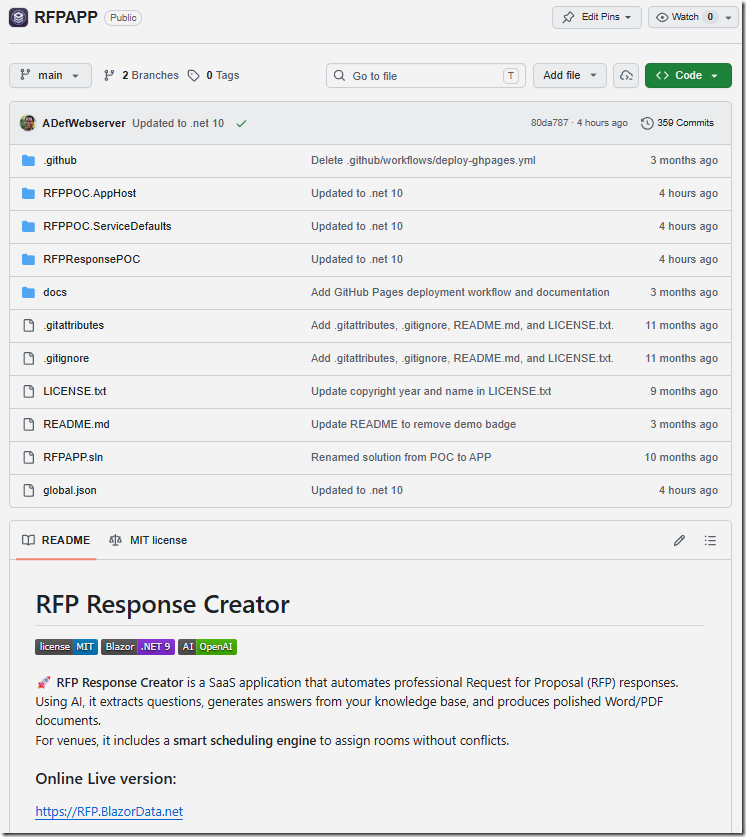Click the .gitignore file icon

pyautogui.click(x=29, y=358)
